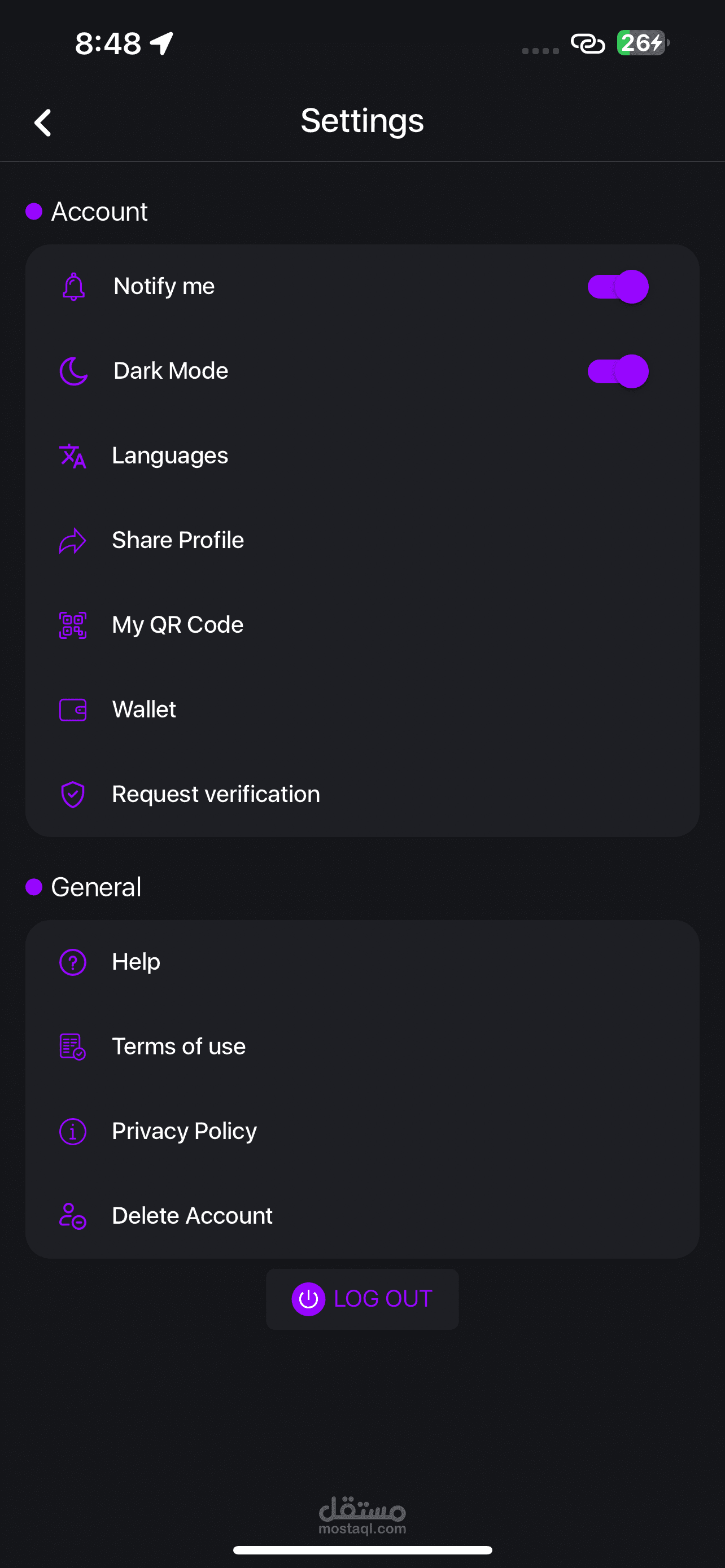Tap the QR code icon
The height and width of the screenshot is (1568, 725).
[x=73, y=625]
